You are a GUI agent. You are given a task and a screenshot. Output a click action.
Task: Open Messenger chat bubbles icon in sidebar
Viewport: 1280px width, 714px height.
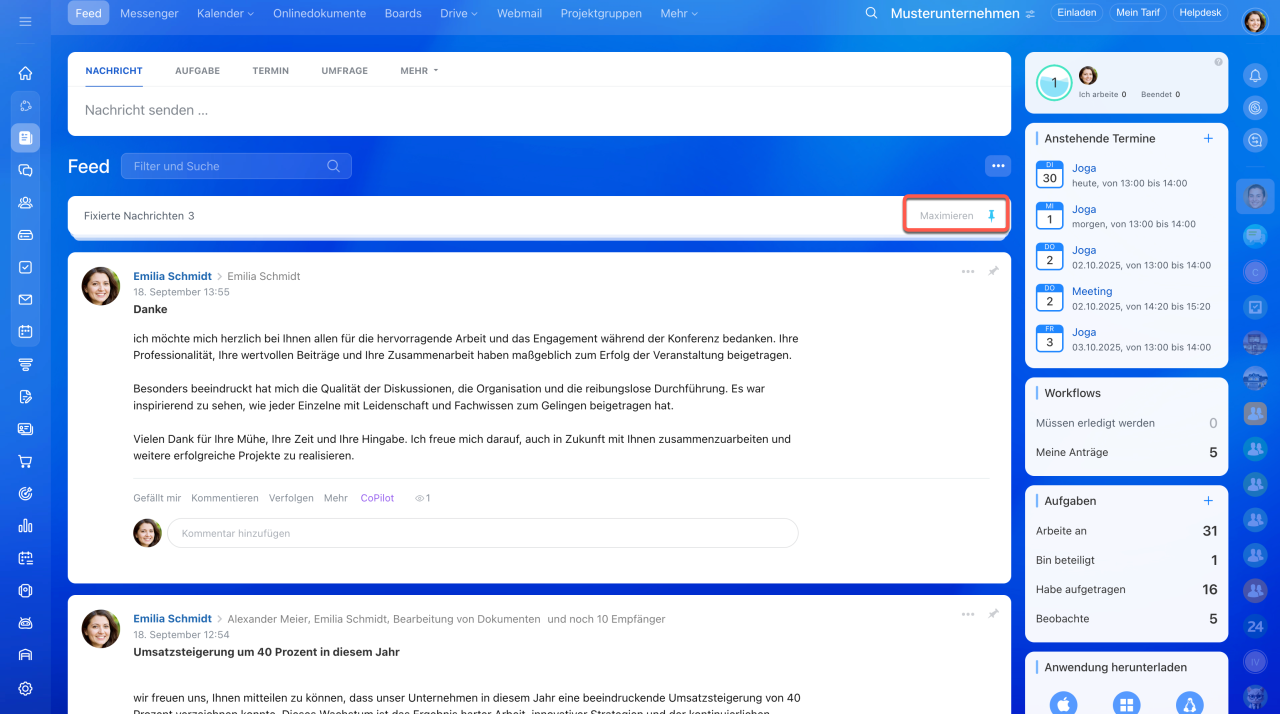[25, 170]
